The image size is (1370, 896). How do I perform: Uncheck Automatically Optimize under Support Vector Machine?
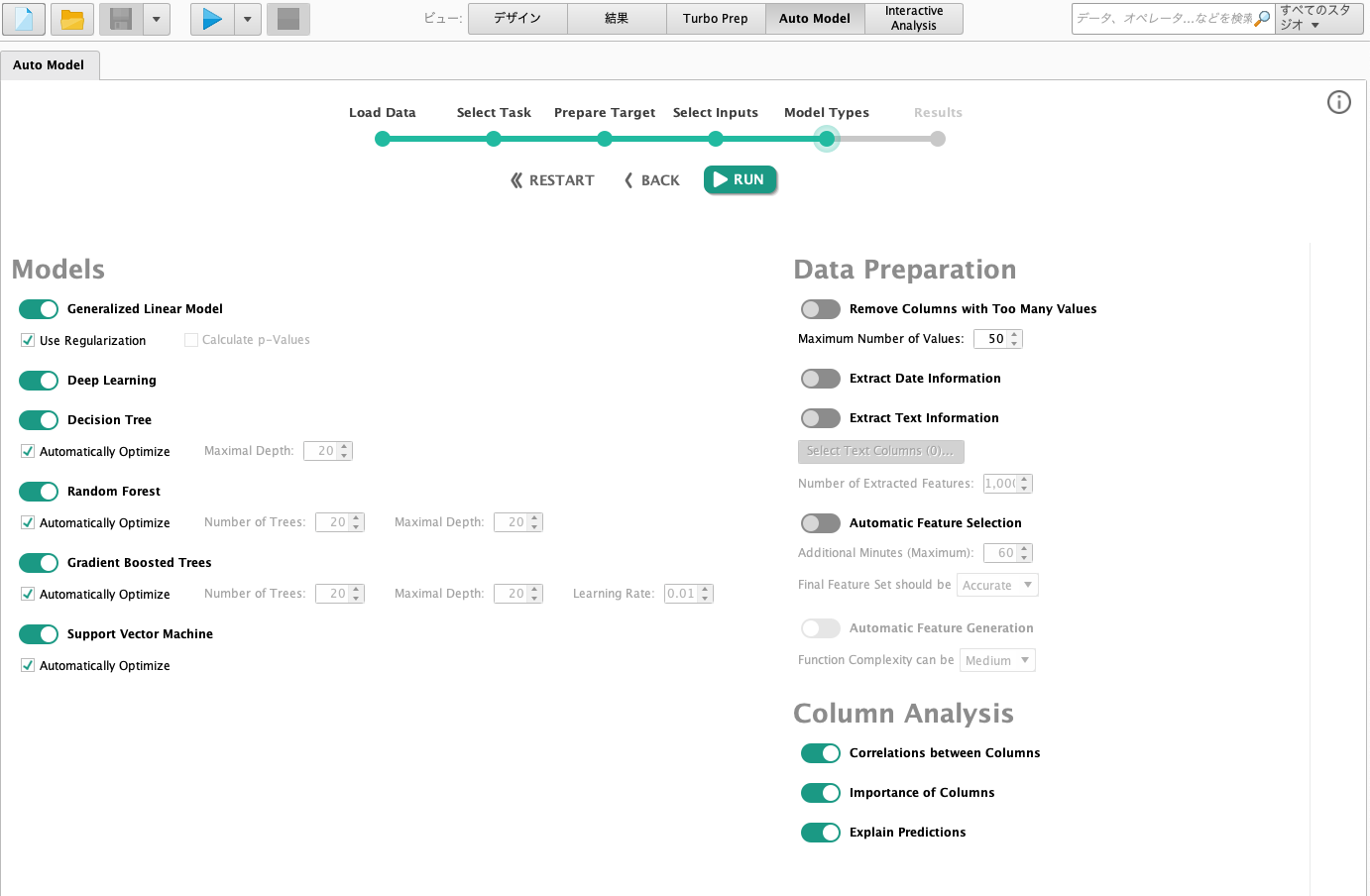(28, 665)
